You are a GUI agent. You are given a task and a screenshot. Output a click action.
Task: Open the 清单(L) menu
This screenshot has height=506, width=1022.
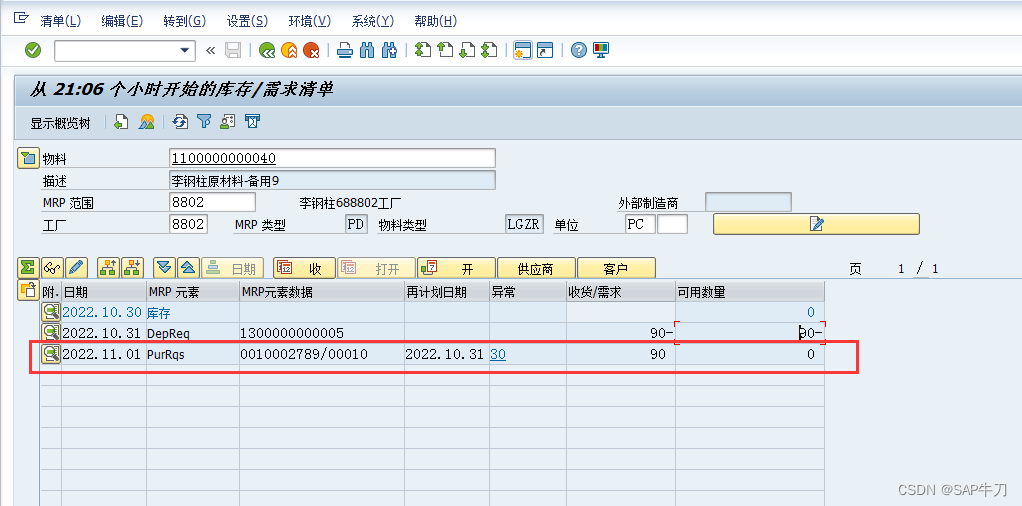pos(60,21)
